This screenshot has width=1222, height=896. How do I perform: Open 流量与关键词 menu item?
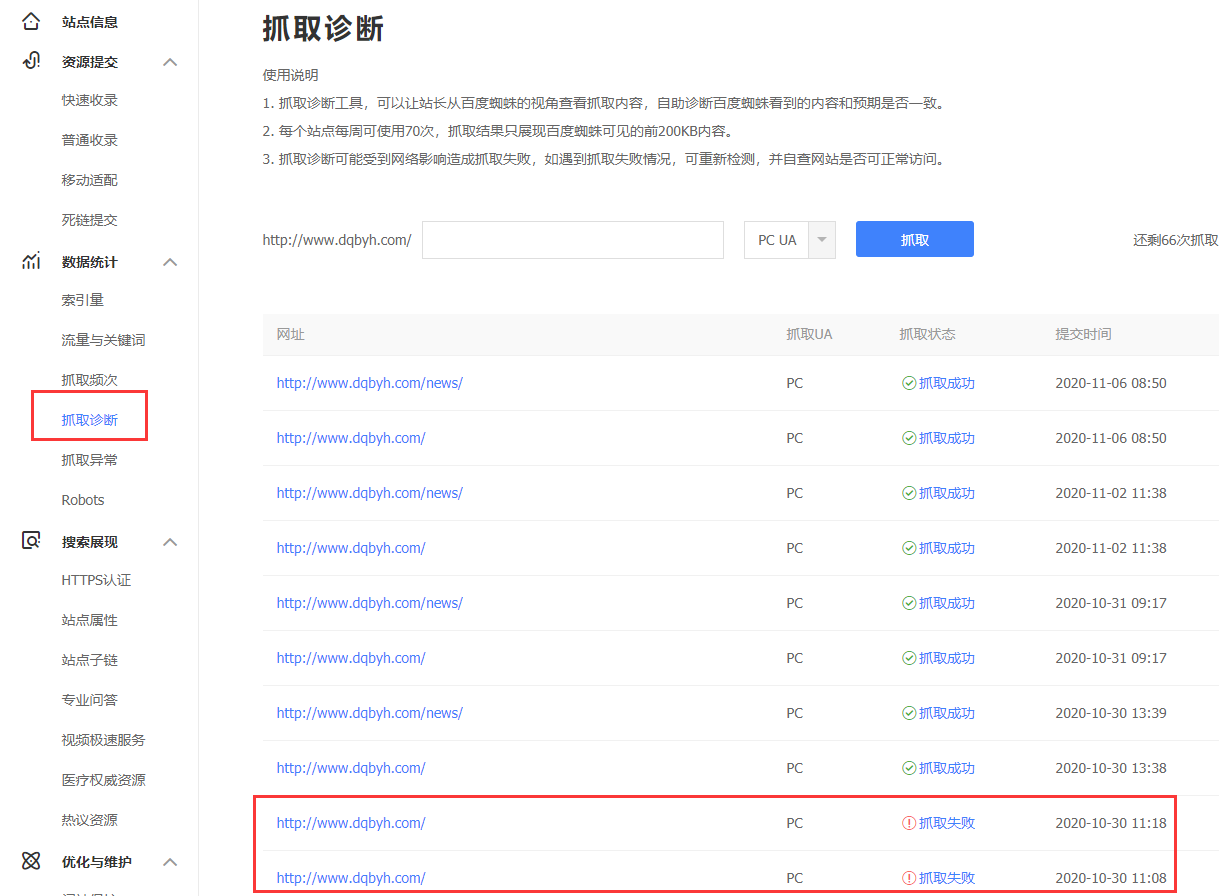(103, 340)
